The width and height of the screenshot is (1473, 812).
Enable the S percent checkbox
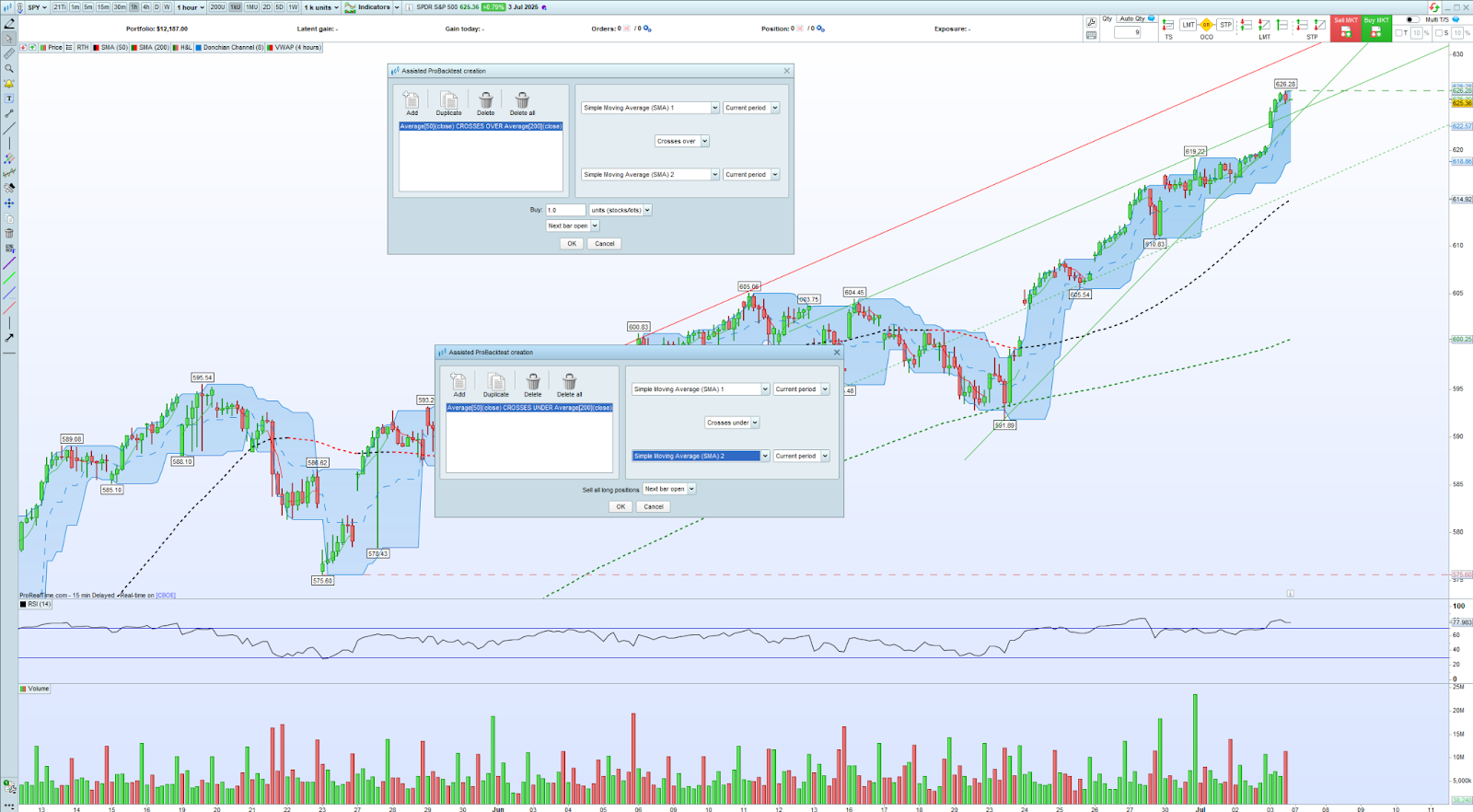tap(1439, 33)
